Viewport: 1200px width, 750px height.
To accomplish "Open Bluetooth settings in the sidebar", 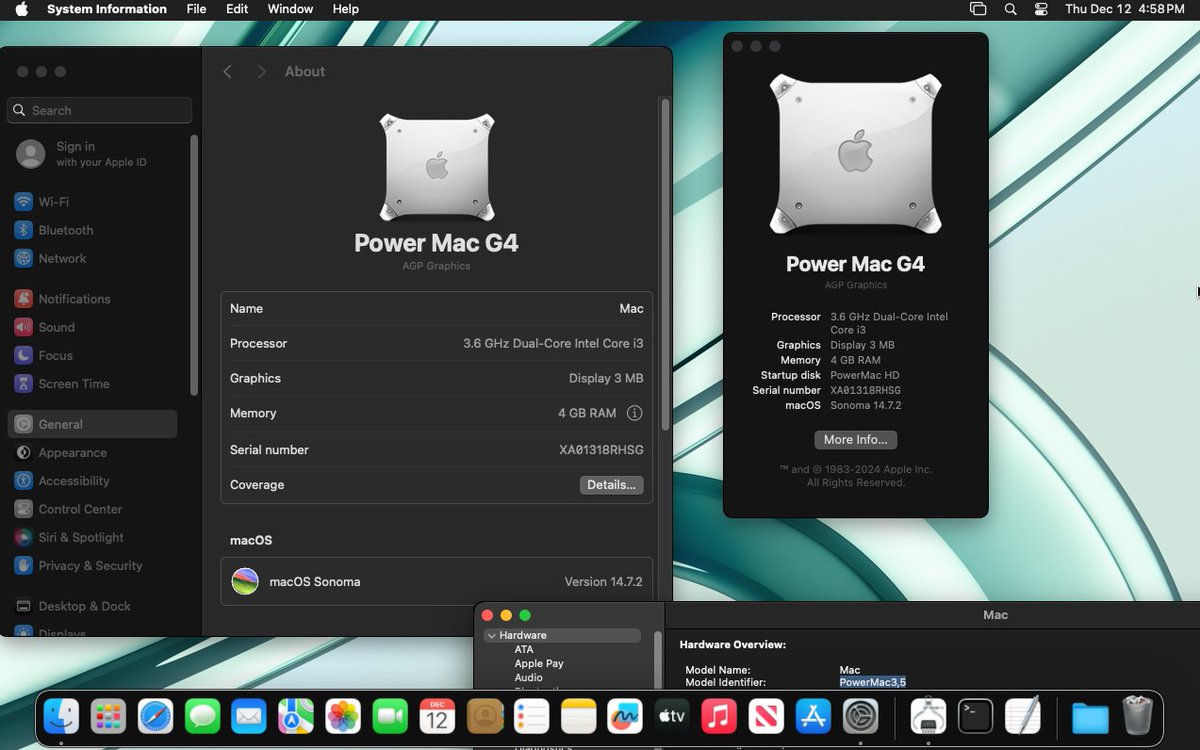I will coord(92,230).
